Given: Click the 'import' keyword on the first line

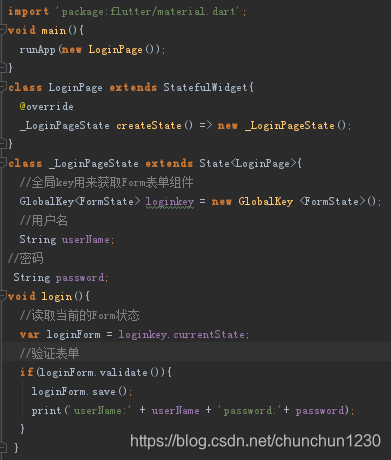Looking at the screenshot, I should [28, 12].
